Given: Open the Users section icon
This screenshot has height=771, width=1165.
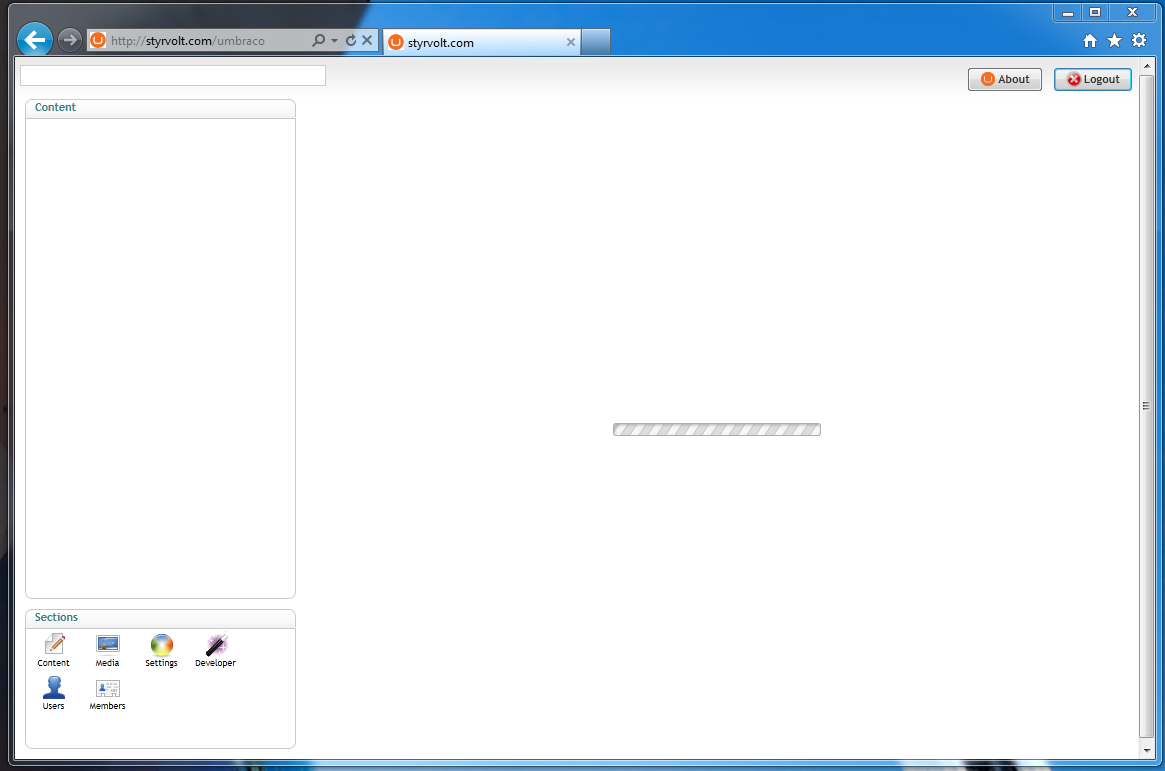Looking at the screenshot, I should [x=53, y=693].
